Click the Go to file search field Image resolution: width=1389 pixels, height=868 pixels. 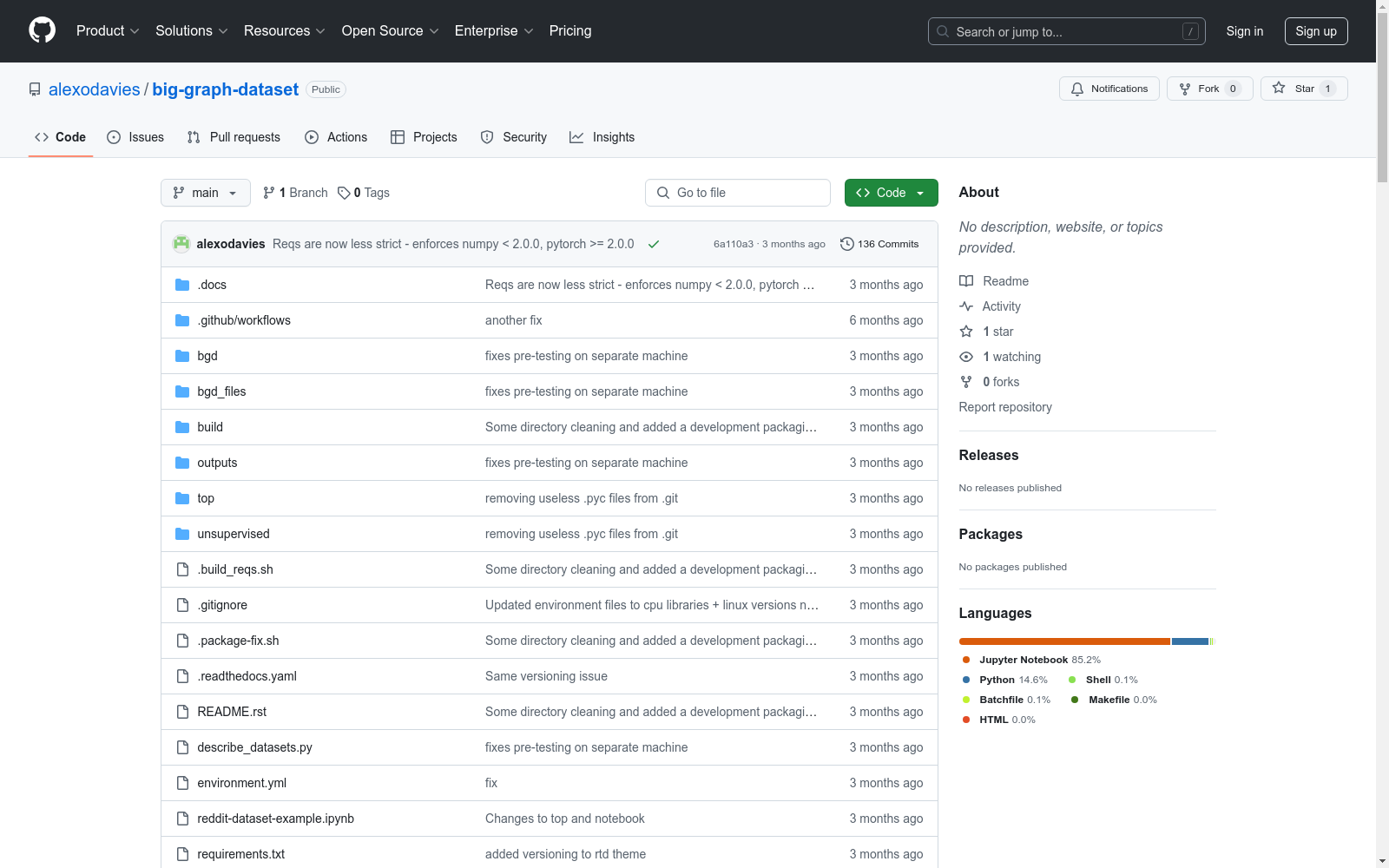[x=738, y=193]
